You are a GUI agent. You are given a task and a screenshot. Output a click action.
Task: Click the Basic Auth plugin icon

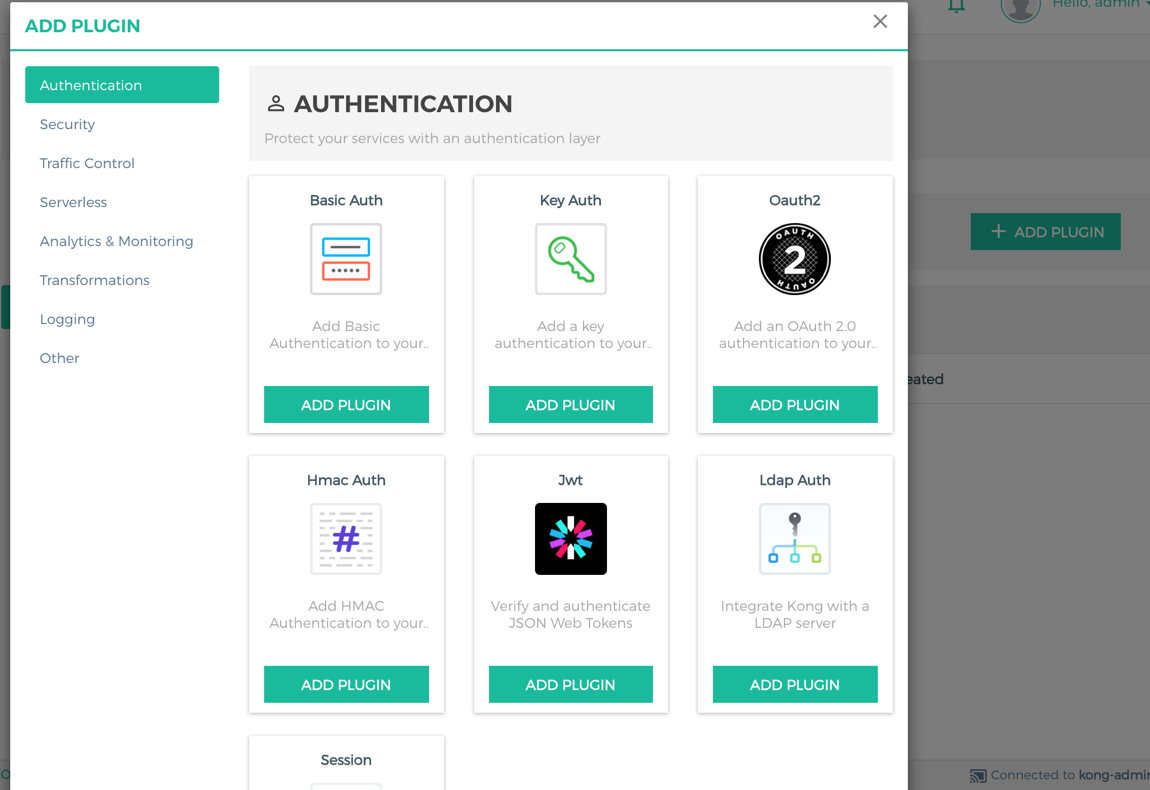coord(346,259)
